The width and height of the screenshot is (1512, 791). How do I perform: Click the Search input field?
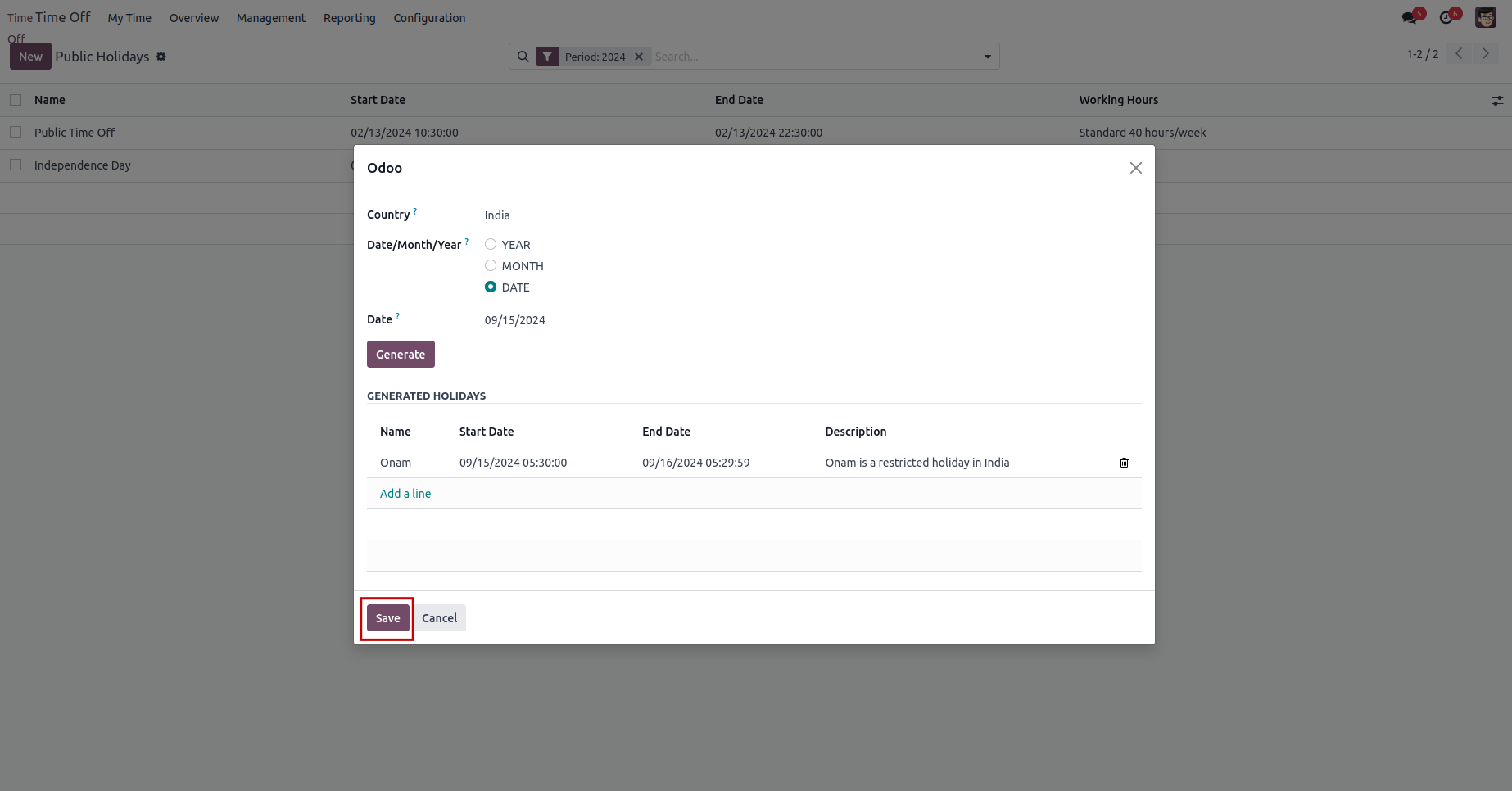(x=813, y=56)
